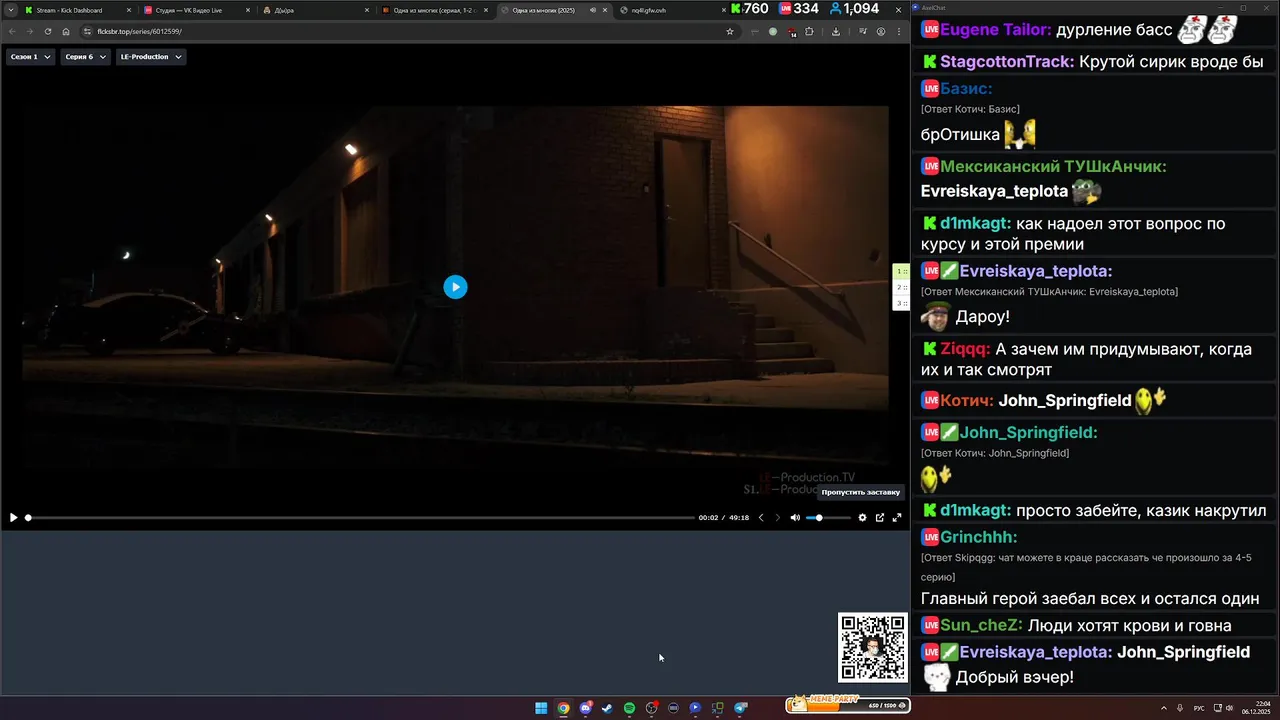Bookmark this page with star icon
Screen dimensions: 1280x720
click(730, 31)
